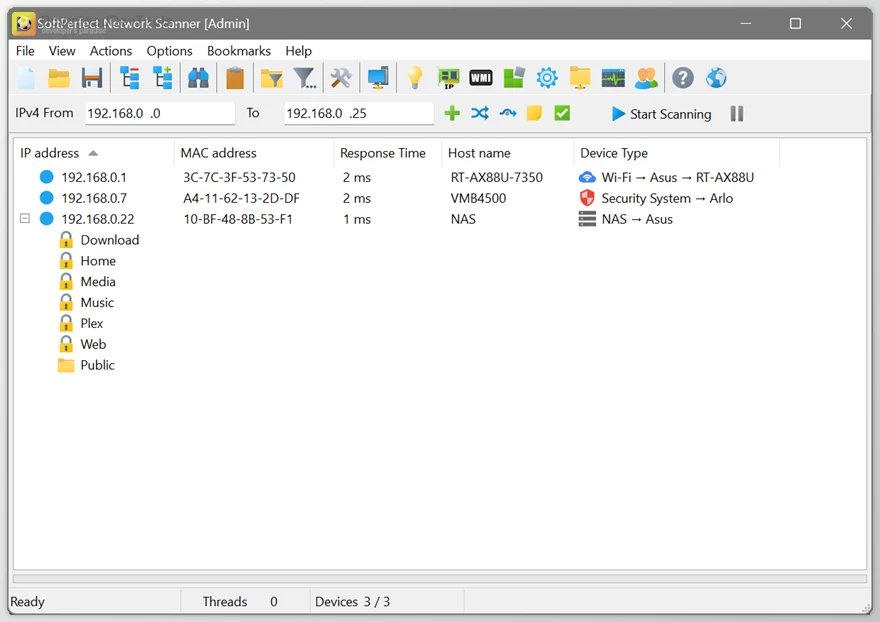Add IP range with green plus
Image resolution: width=880 pixels, height=622 pixels.
coord(452,113)
